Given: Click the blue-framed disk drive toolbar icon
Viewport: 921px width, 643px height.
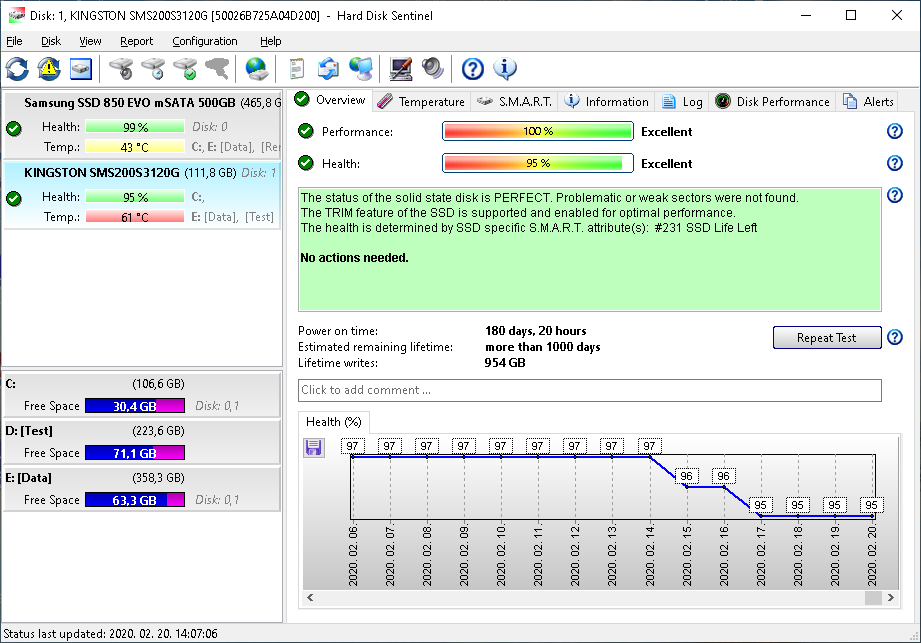Looking at the screenshot, I should point(80,69).
